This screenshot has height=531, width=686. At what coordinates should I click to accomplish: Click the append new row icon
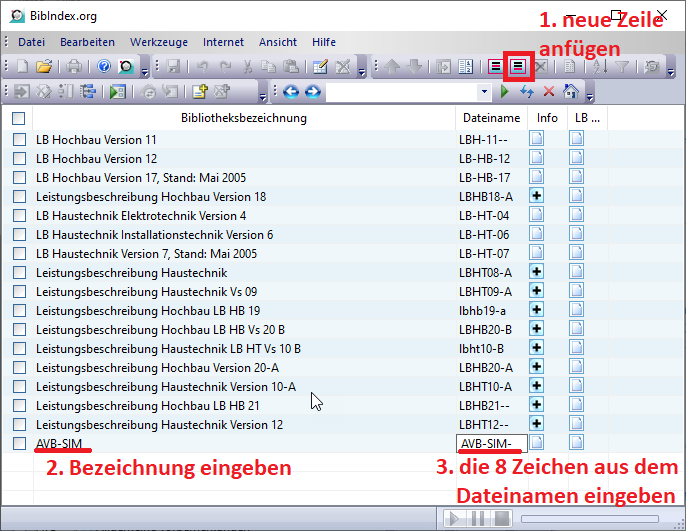coord(519,67)
